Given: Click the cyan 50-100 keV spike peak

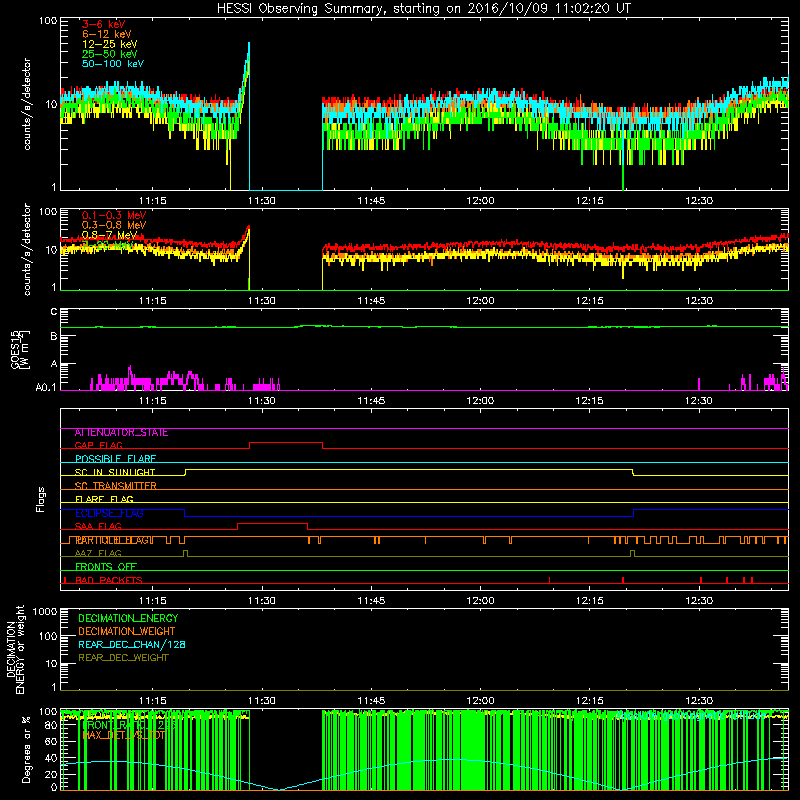Looking at the screenshot, I should [248, 44].
